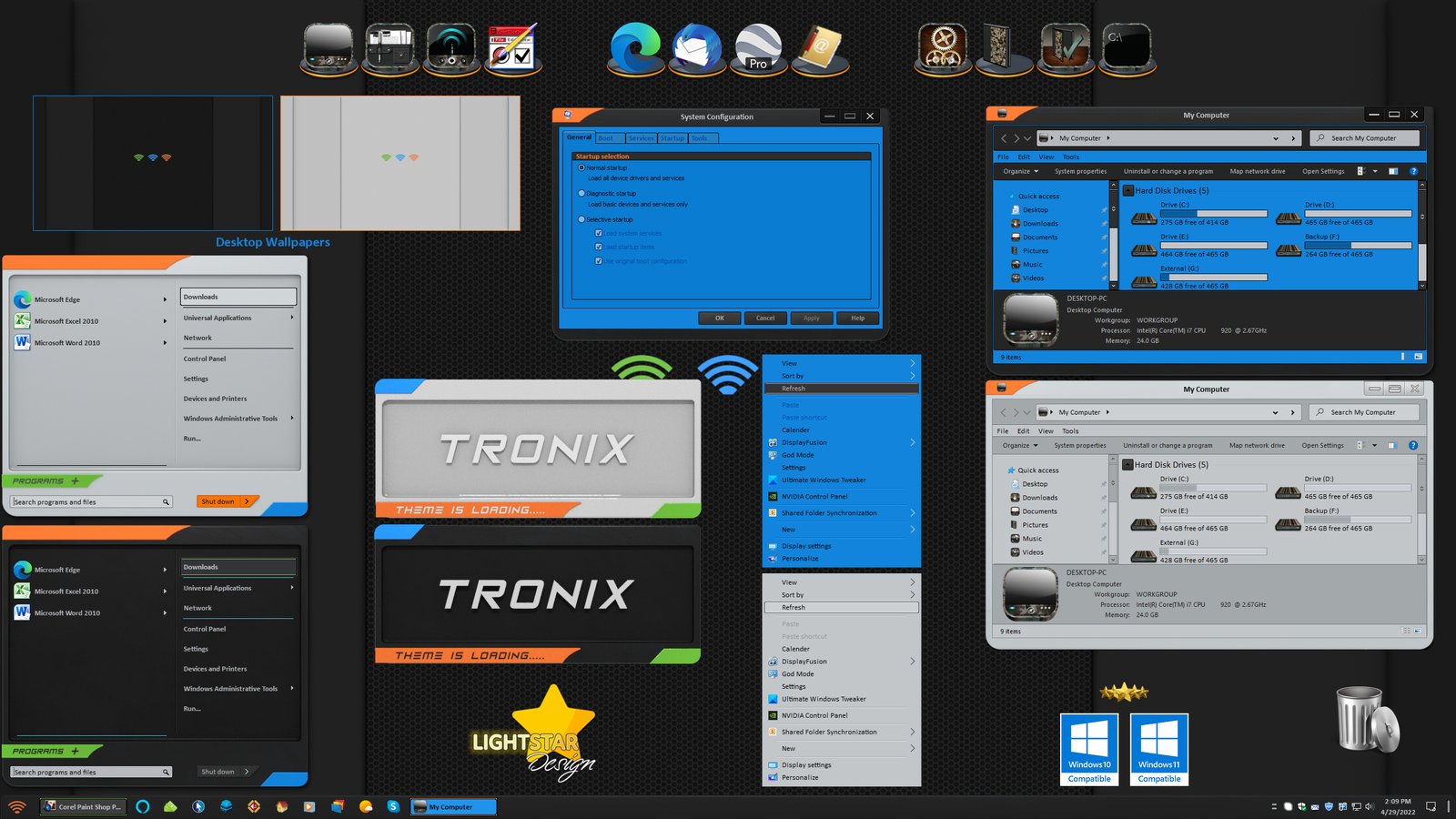The image size is (1456, 819).
Task: Open Tools menu in light My Computer
Action: coord(1070,431)
